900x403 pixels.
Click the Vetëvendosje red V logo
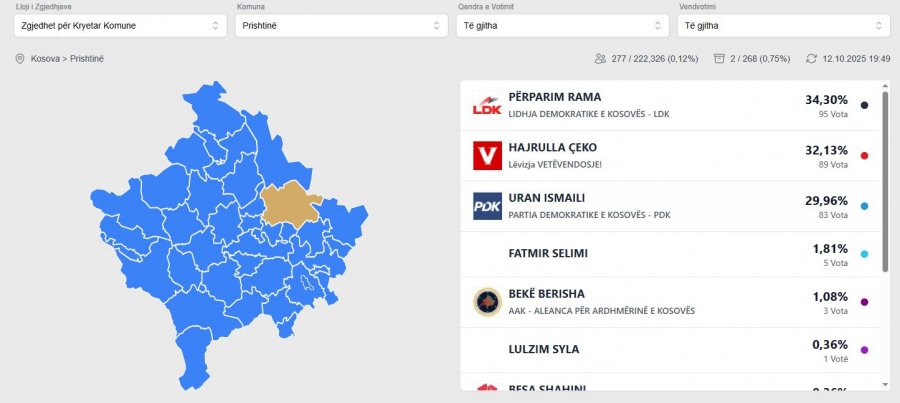(487, 156)
